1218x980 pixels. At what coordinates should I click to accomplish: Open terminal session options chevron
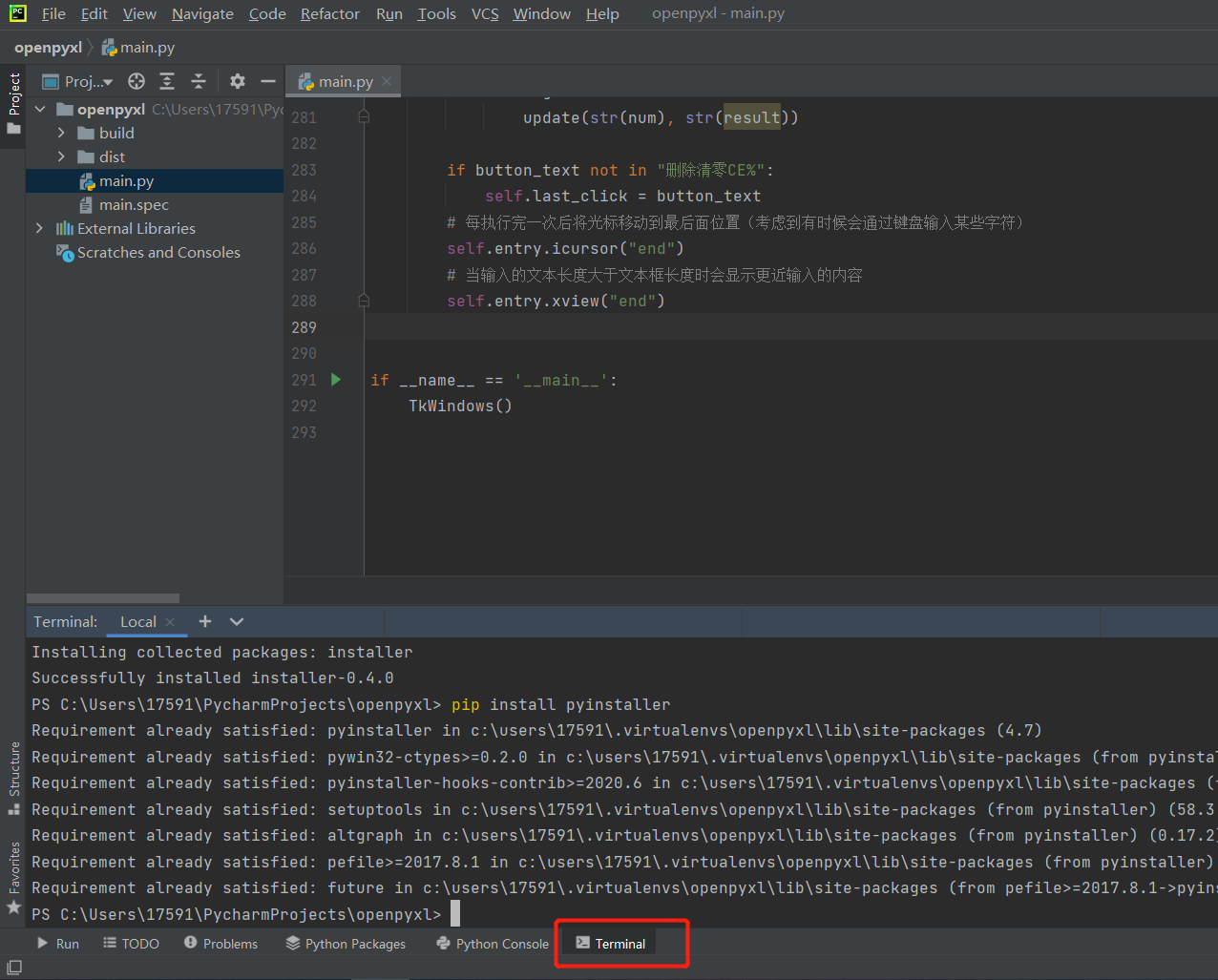237,621
